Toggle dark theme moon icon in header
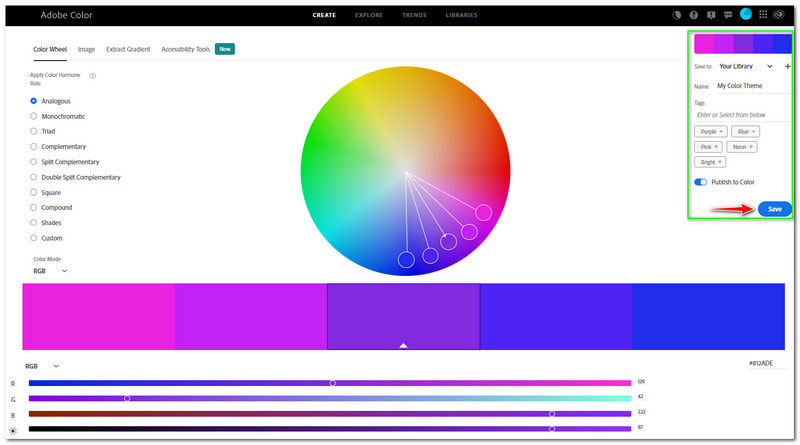Viewport: 800px width, 445px height. (677, 15)
